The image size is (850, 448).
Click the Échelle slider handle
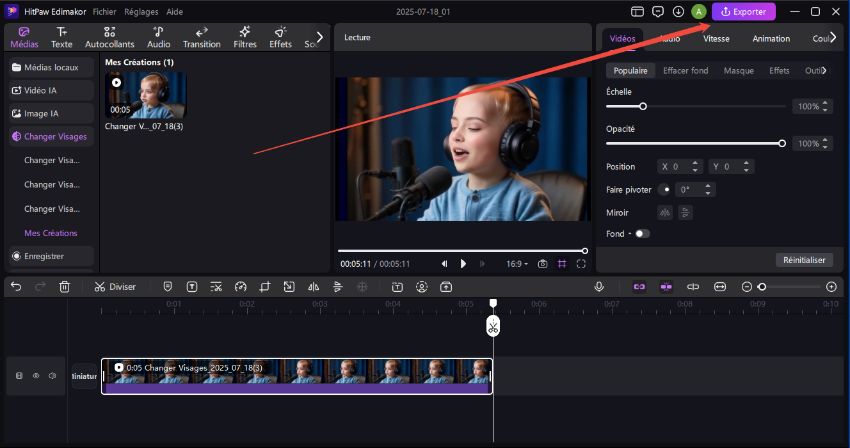click(643, 106)
